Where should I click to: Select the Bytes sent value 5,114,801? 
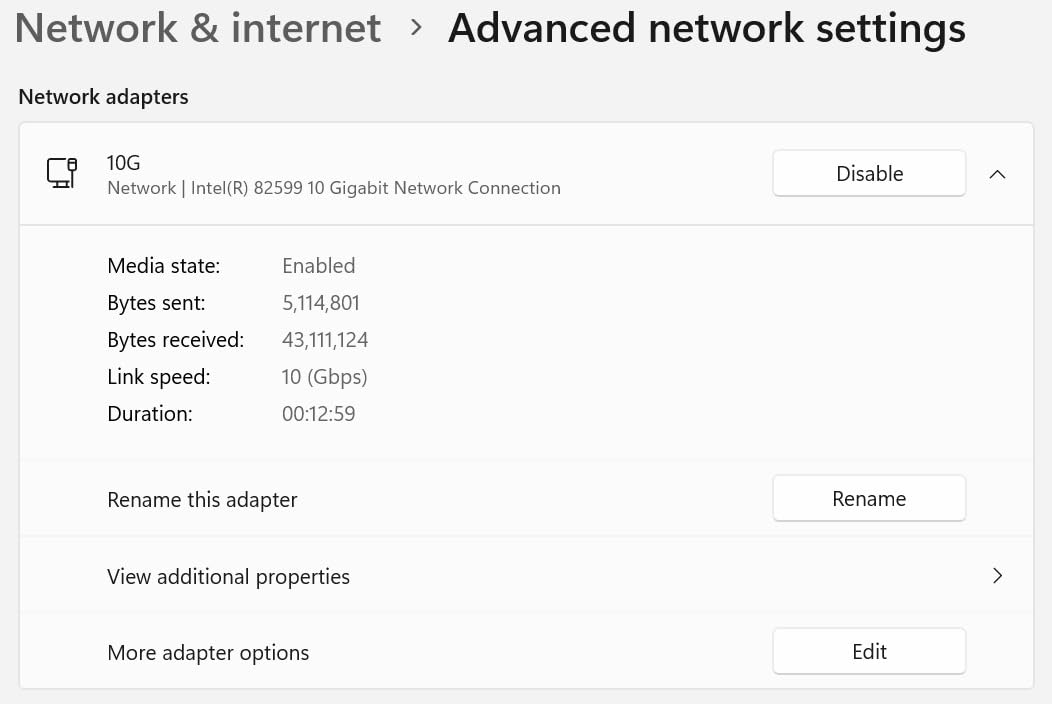click(320, 303)
